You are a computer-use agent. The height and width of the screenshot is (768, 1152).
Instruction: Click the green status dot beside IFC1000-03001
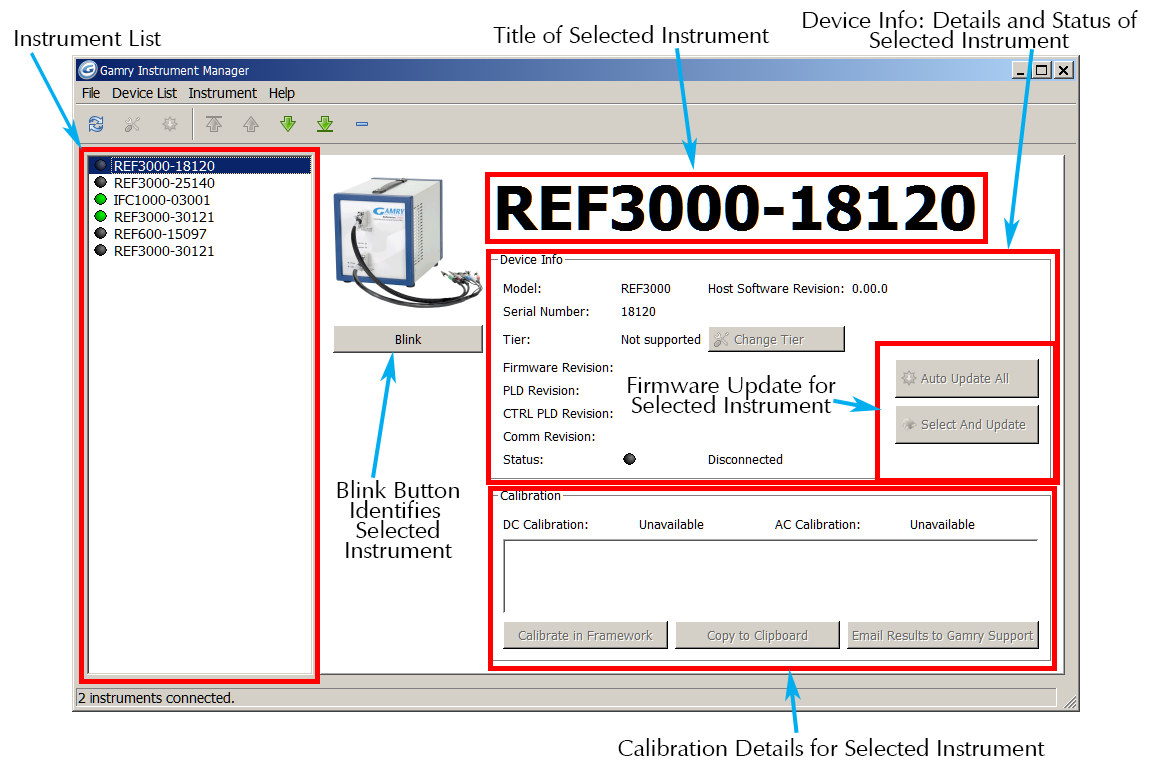coord(101,199)
